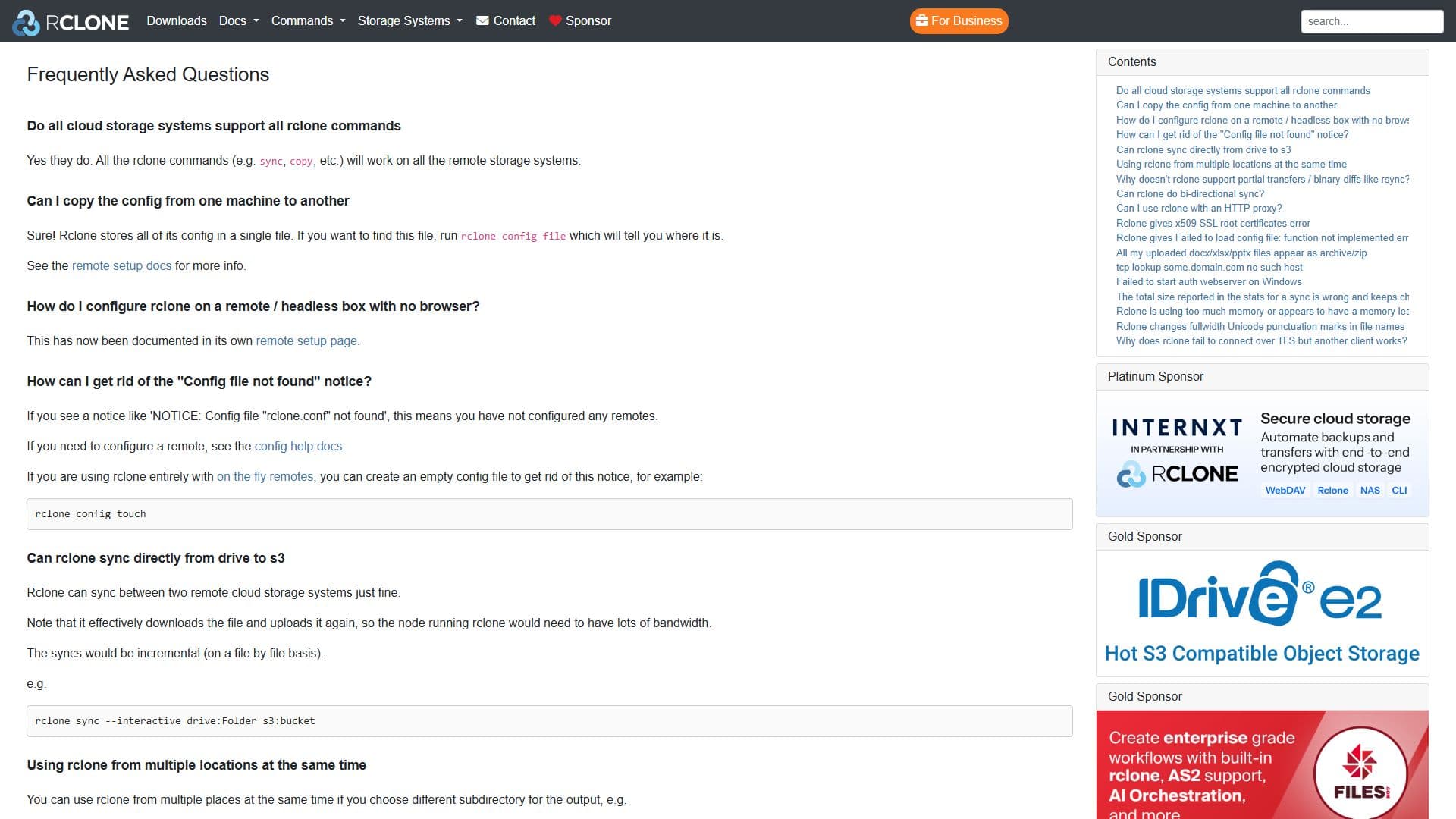
Task: Jump to 'docx/xlsx/pptx files appear as archive/zip'
Action: coord(1241,253)
